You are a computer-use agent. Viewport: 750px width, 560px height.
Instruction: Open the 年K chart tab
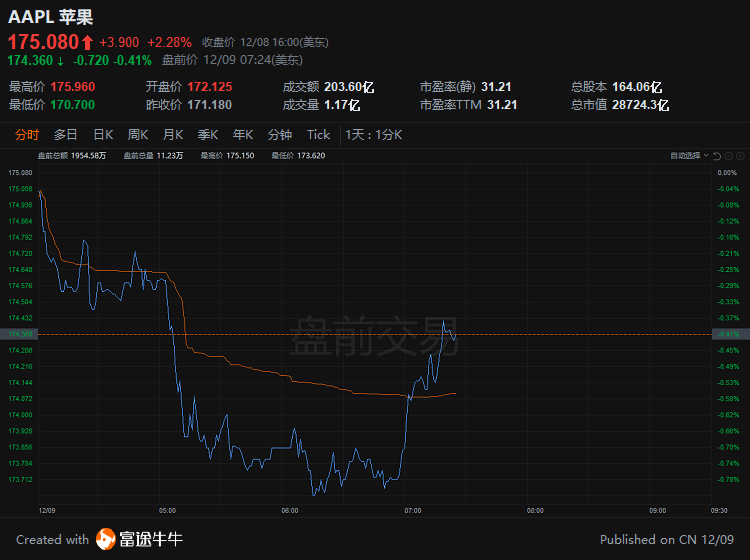(243, 135)
